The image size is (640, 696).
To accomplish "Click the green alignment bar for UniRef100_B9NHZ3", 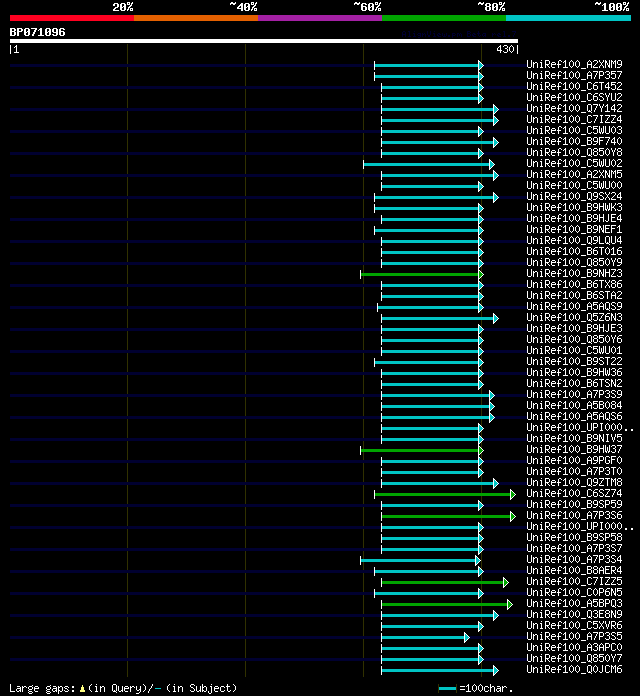I will click(x=422, y=275).
